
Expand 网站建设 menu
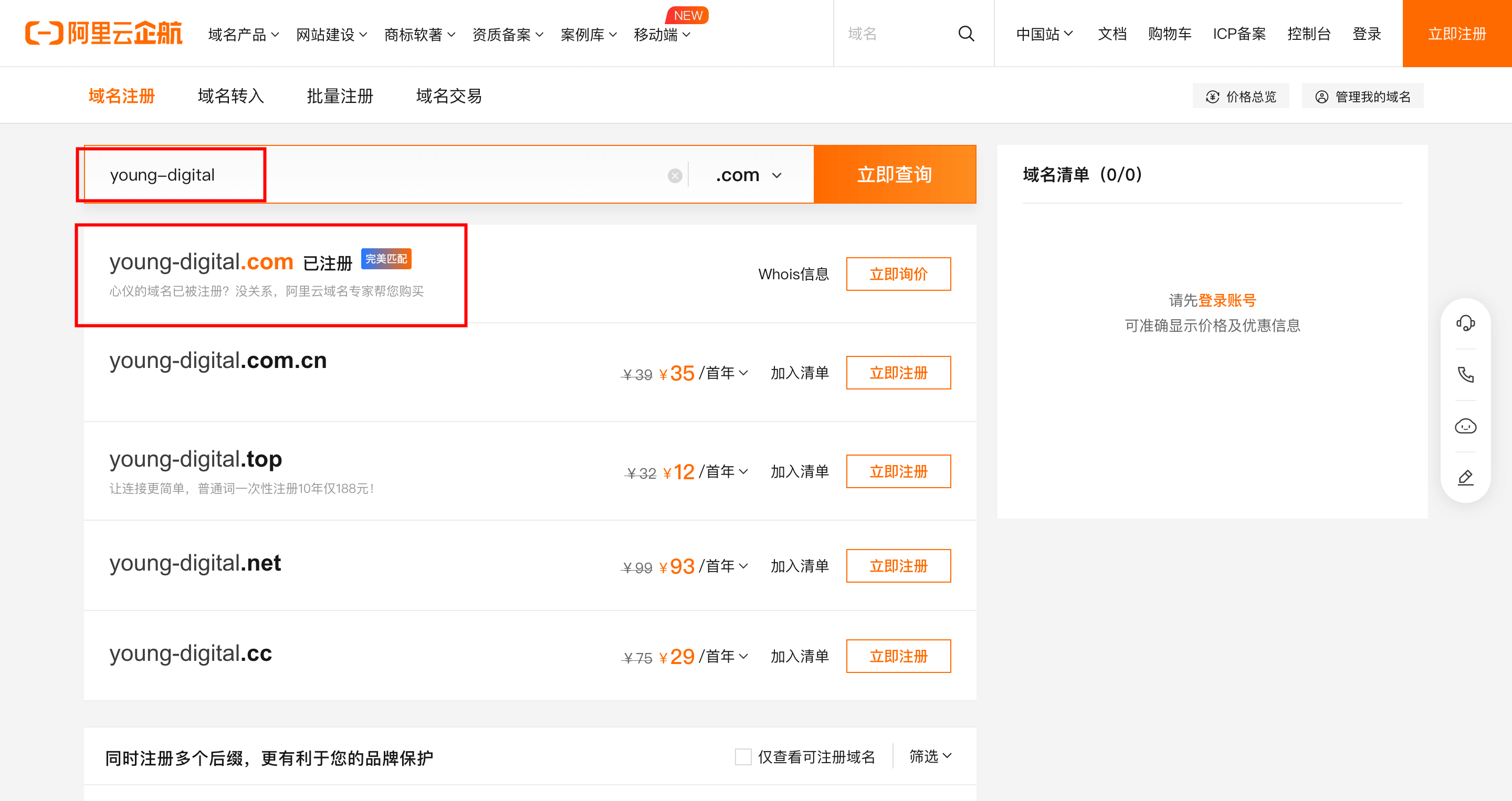[x=332, y=35]
